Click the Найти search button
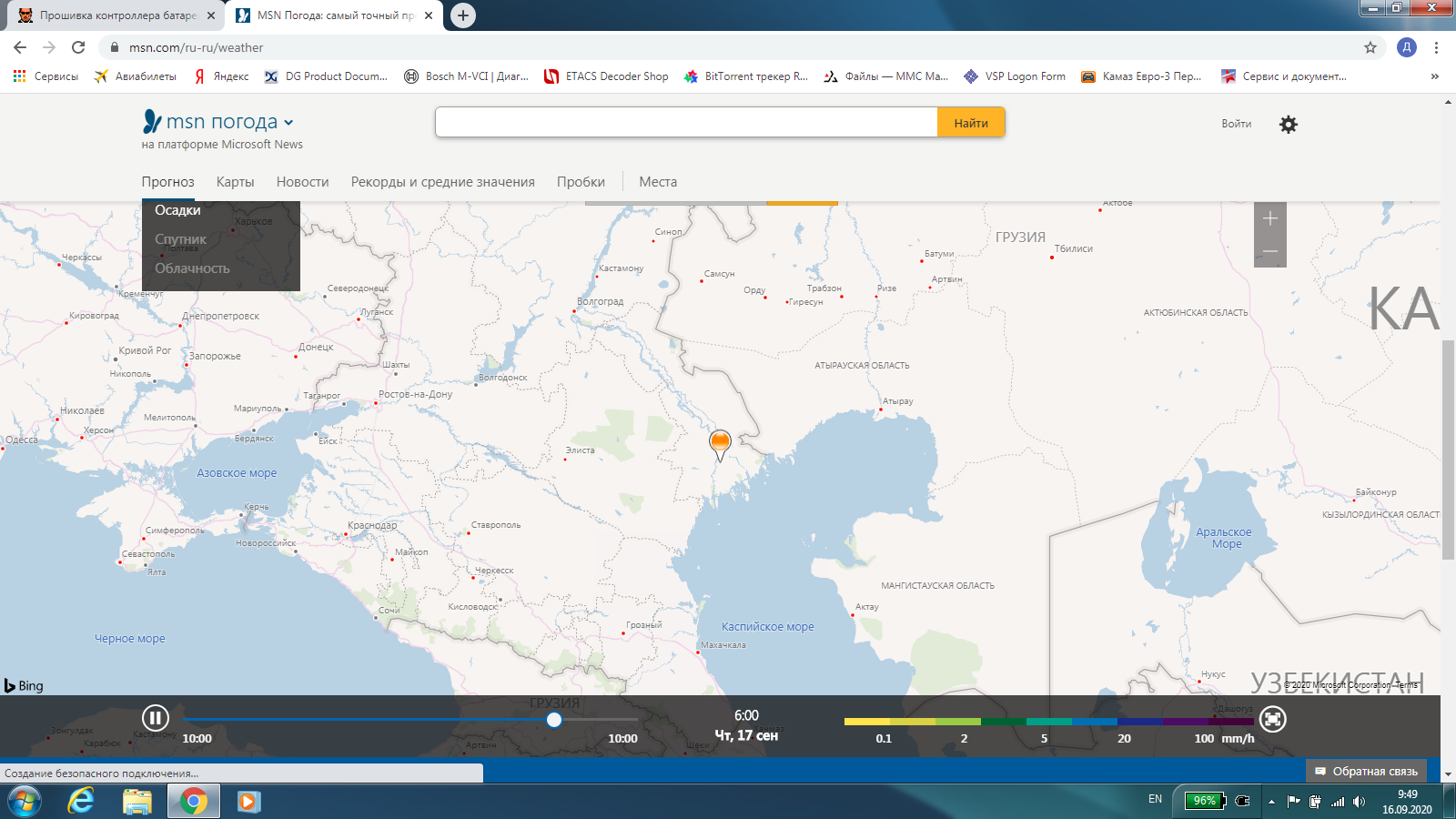Screen dimensions: 1456x819 click(x=971, y=123)
